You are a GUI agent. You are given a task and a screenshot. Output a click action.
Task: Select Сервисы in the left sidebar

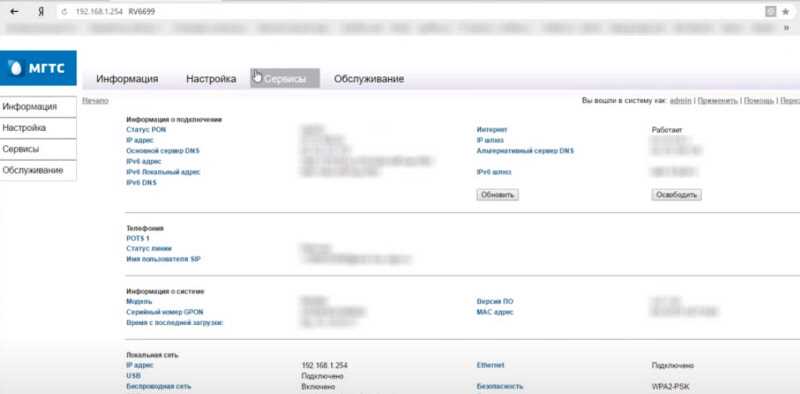tap(38, 150)
